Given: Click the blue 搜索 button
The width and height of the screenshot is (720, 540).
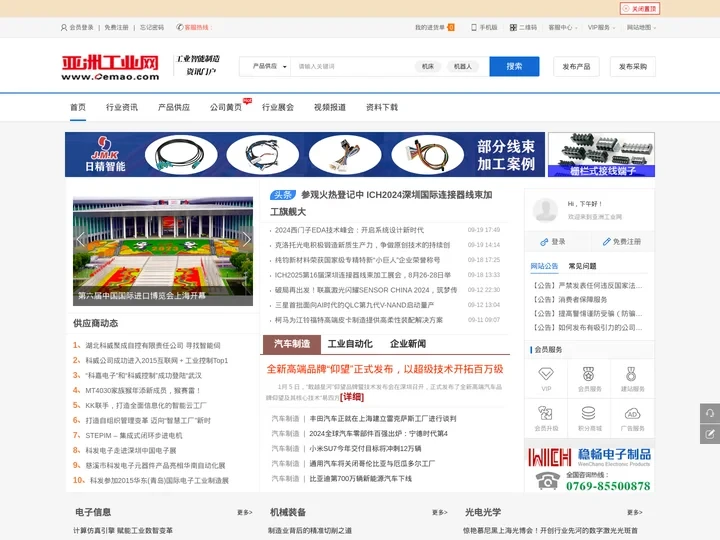Looking at the screenshot, I should 514,67.
